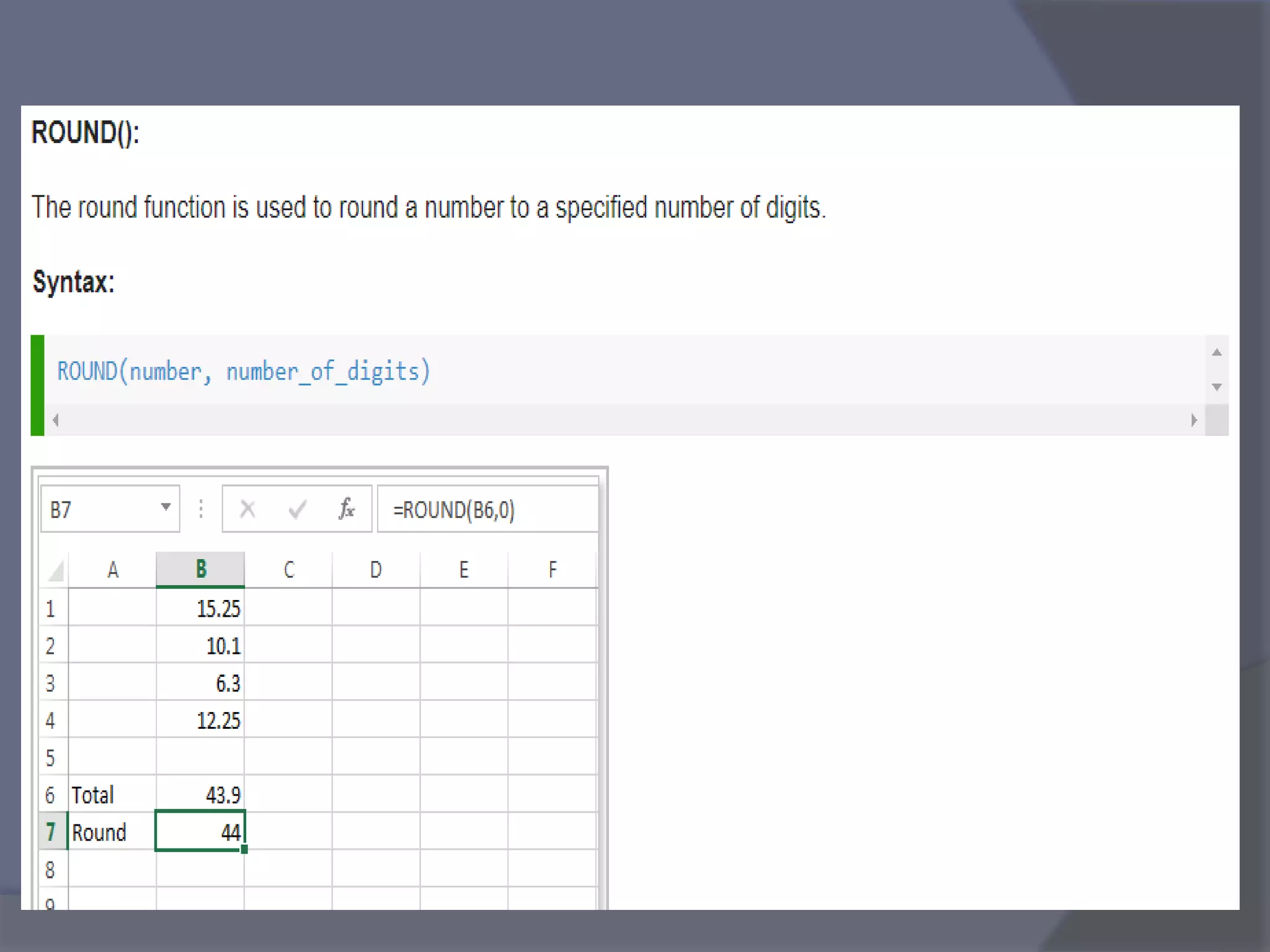Viewport: 1270px width, 952px height.
Task: Select row 7 header
Action: (x=51, y=832)
